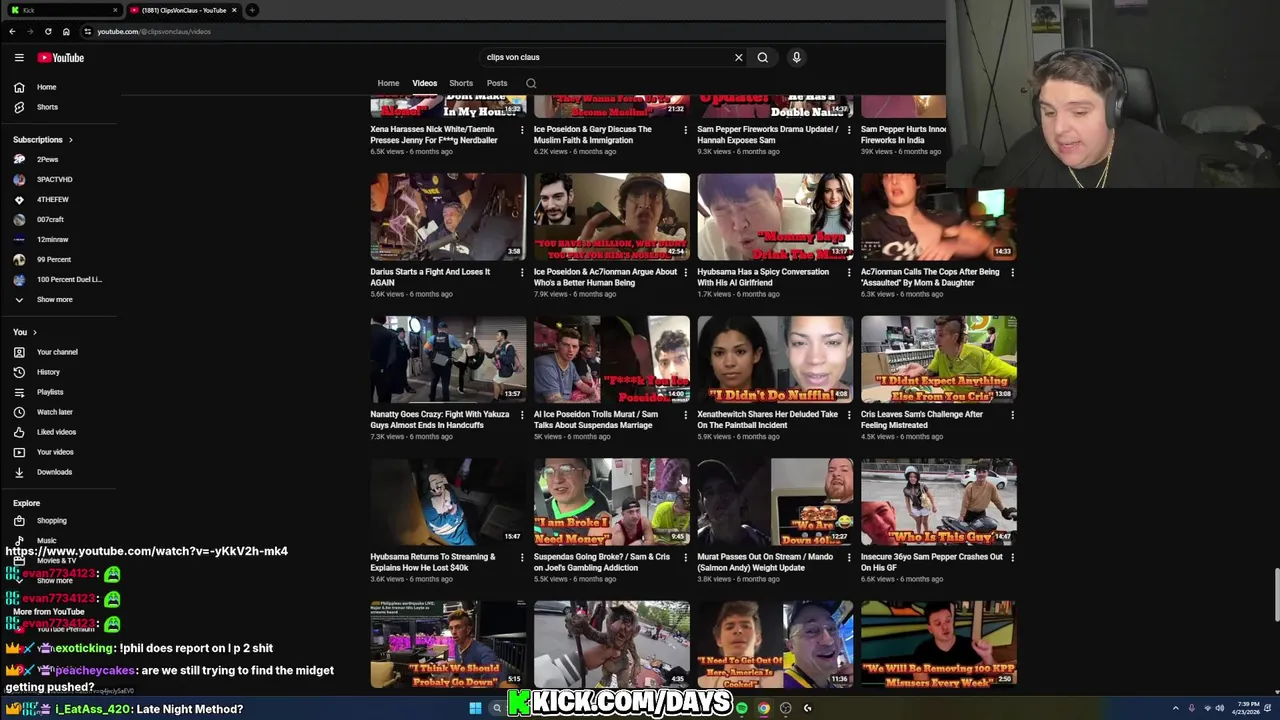This screenshot has height=720, width=1280.
Task: Select the Videos channel tab
Action: point(425,83)
